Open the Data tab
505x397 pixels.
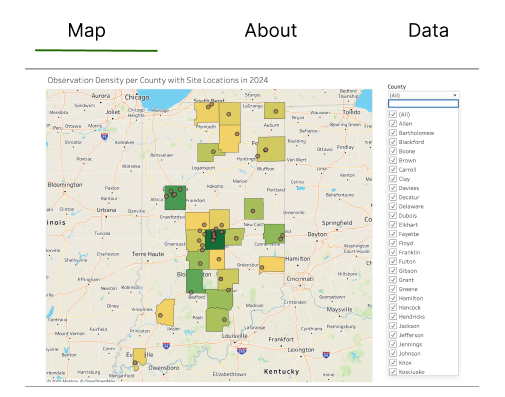(x=428, y=30)
